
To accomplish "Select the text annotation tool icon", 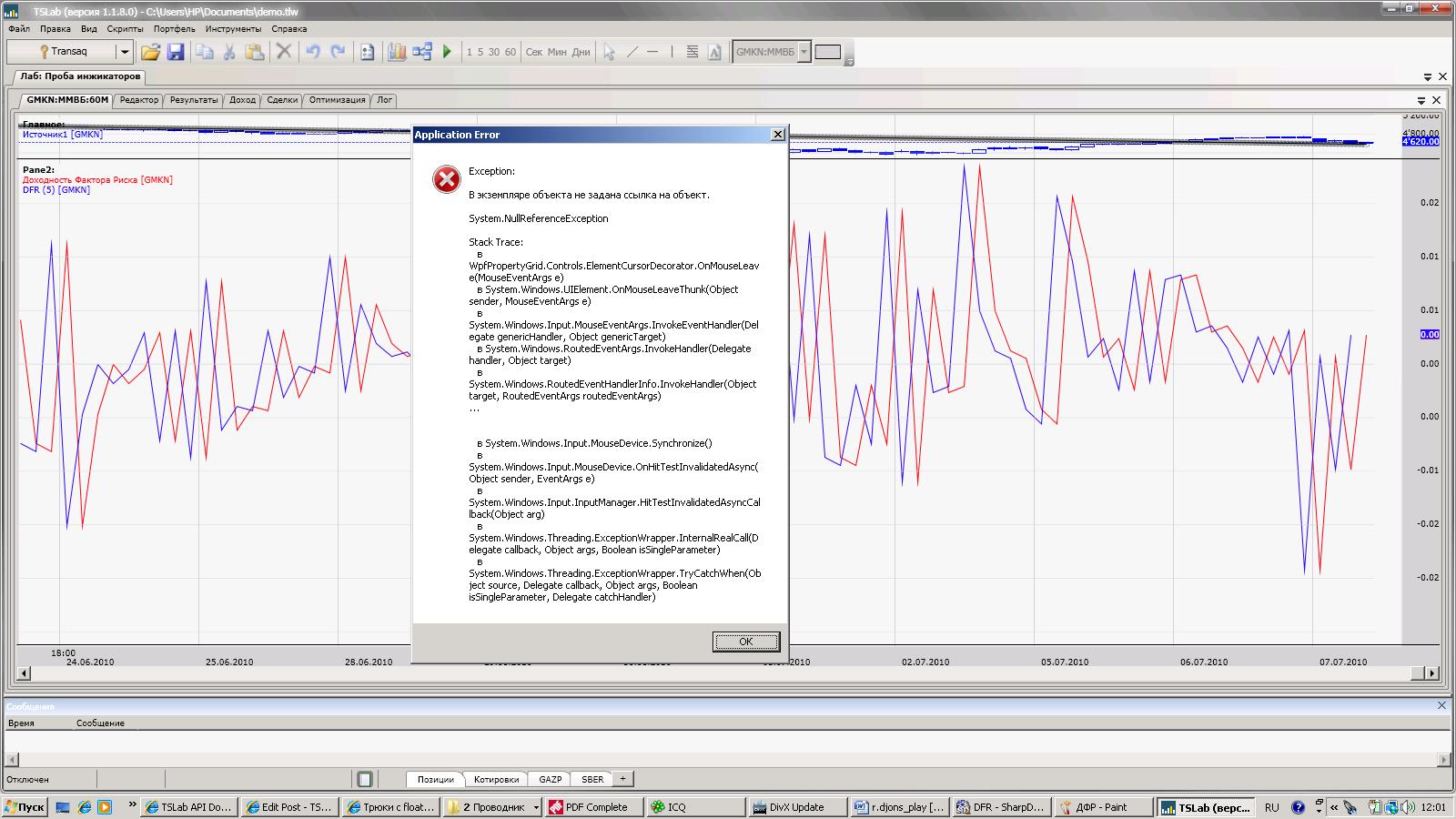I will click(714, 52).
